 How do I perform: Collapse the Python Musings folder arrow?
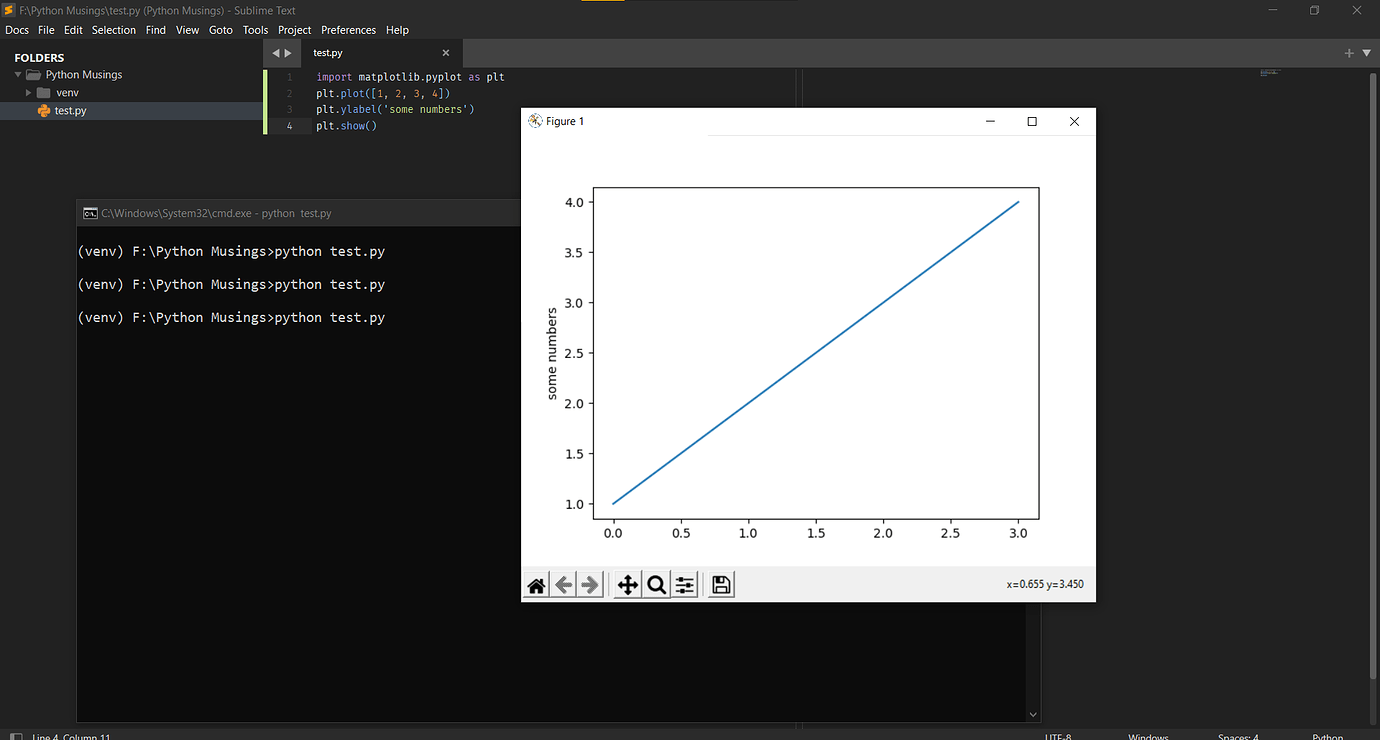(x=18, y=75)
